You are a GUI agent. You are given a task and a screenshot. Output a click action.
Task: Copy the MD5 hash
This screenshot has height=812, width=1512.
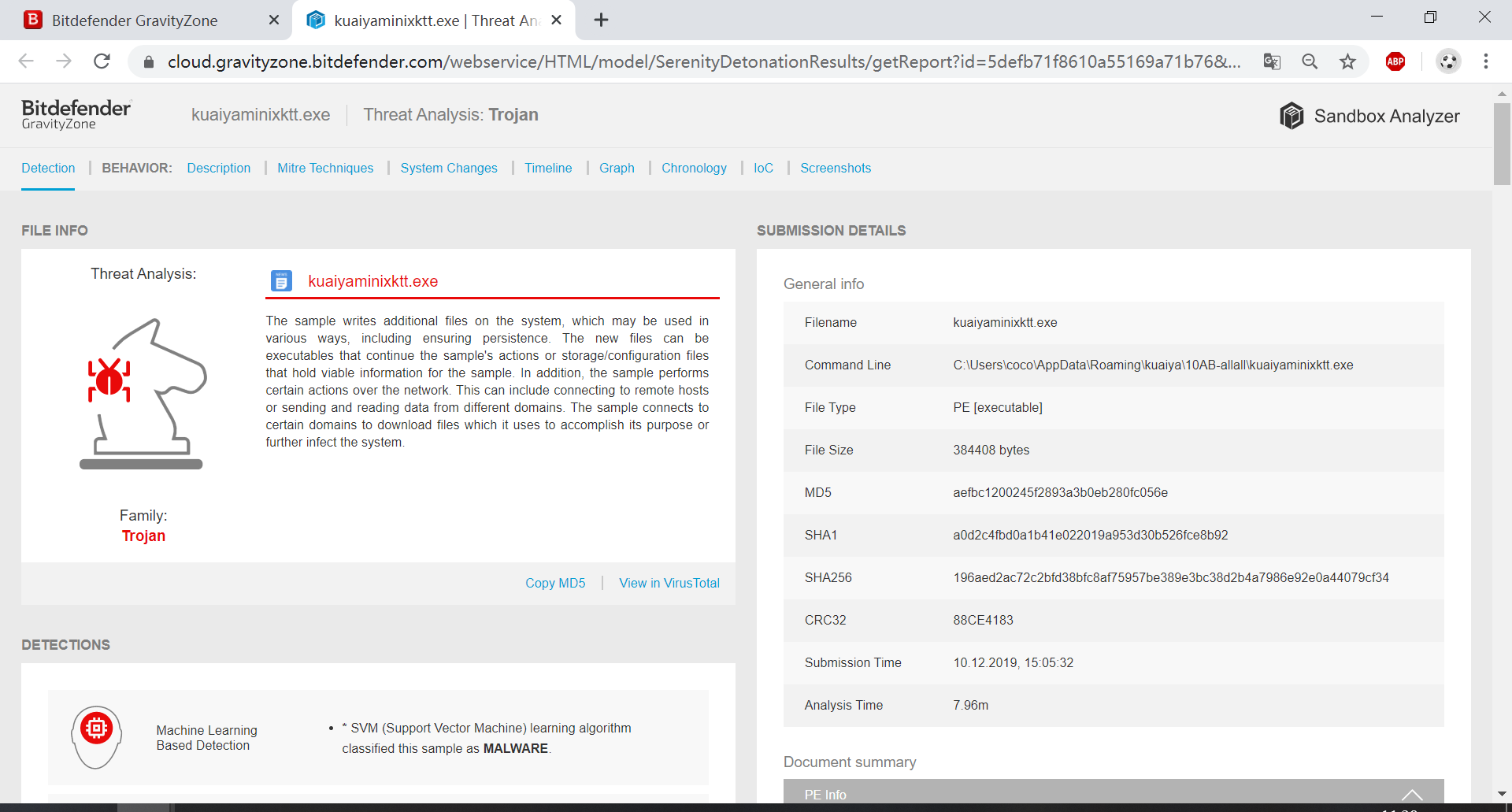coord(555,583)
